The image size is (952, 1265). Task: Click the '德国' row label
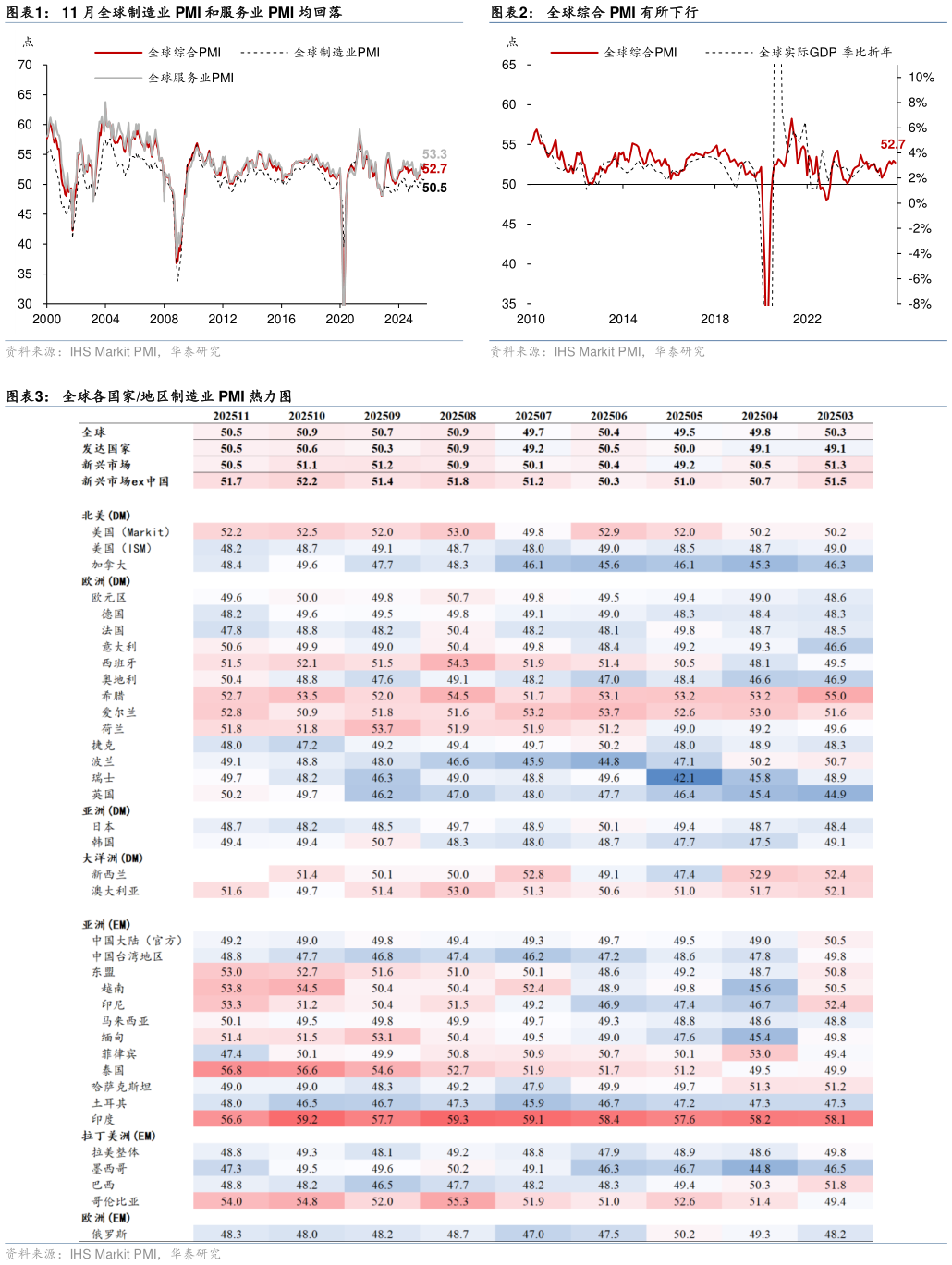click(113, 614)
